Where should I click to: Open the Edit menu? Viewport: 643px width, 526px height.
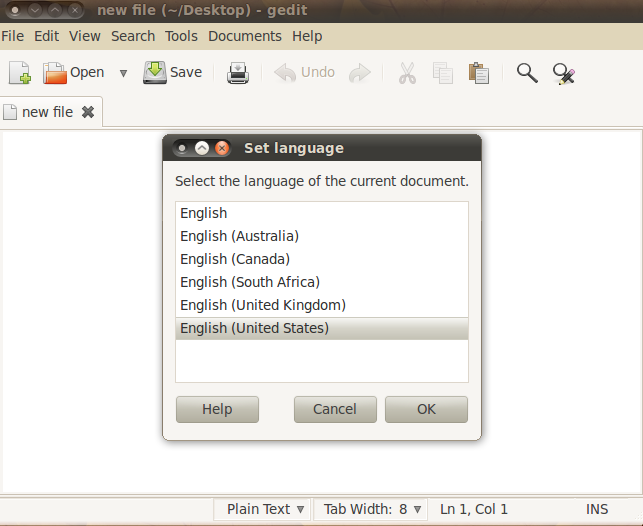pos(46,36)
